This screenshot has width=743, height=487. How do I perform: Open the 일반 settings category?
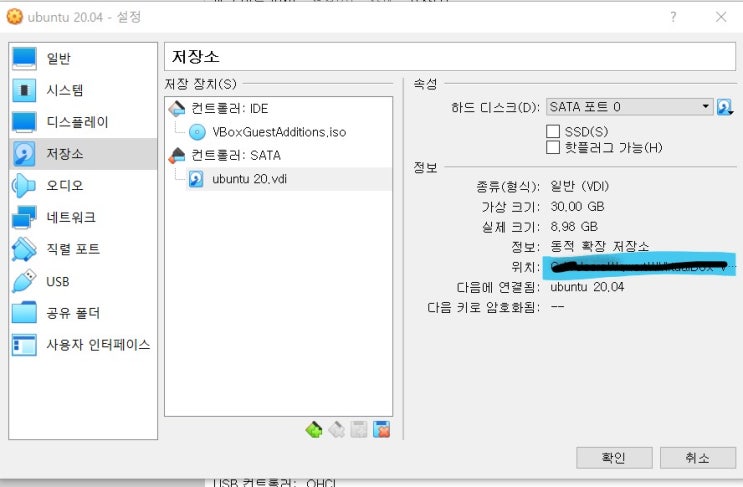pyautogui.click(x=83, y=58)
